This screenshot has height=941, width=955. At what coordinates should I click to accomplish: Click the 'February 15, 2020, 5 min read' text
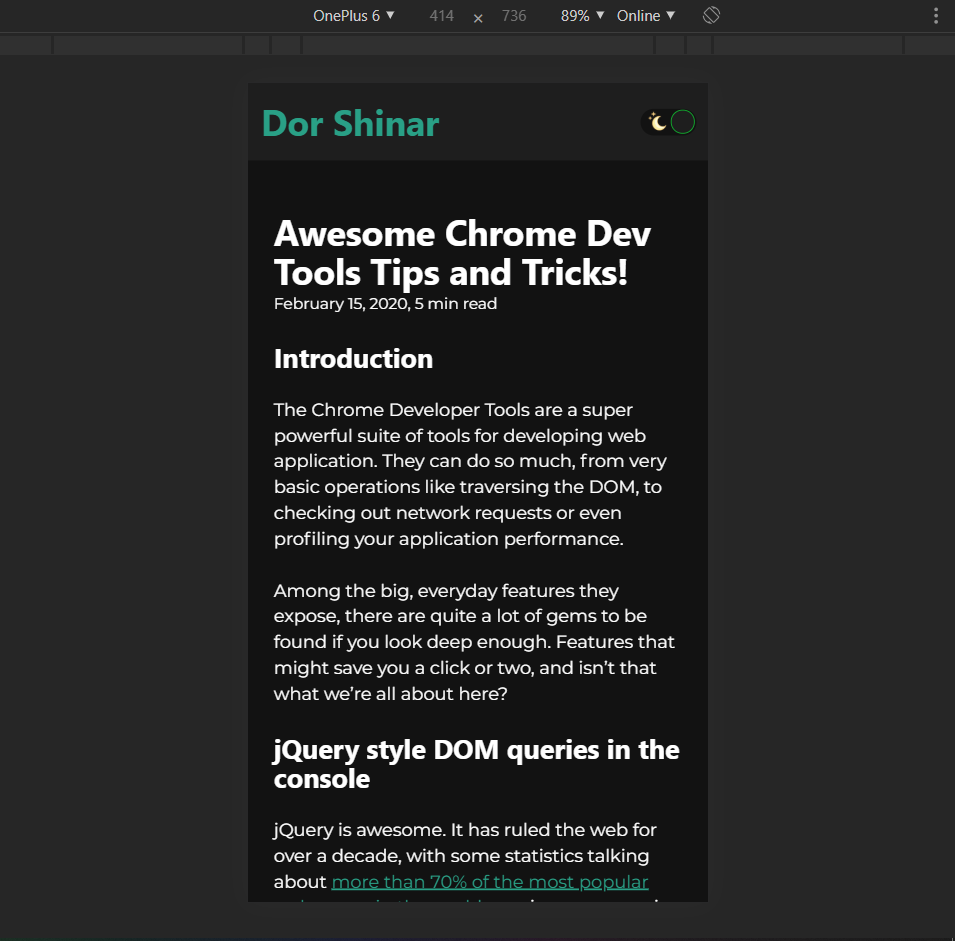coord(385,303)
